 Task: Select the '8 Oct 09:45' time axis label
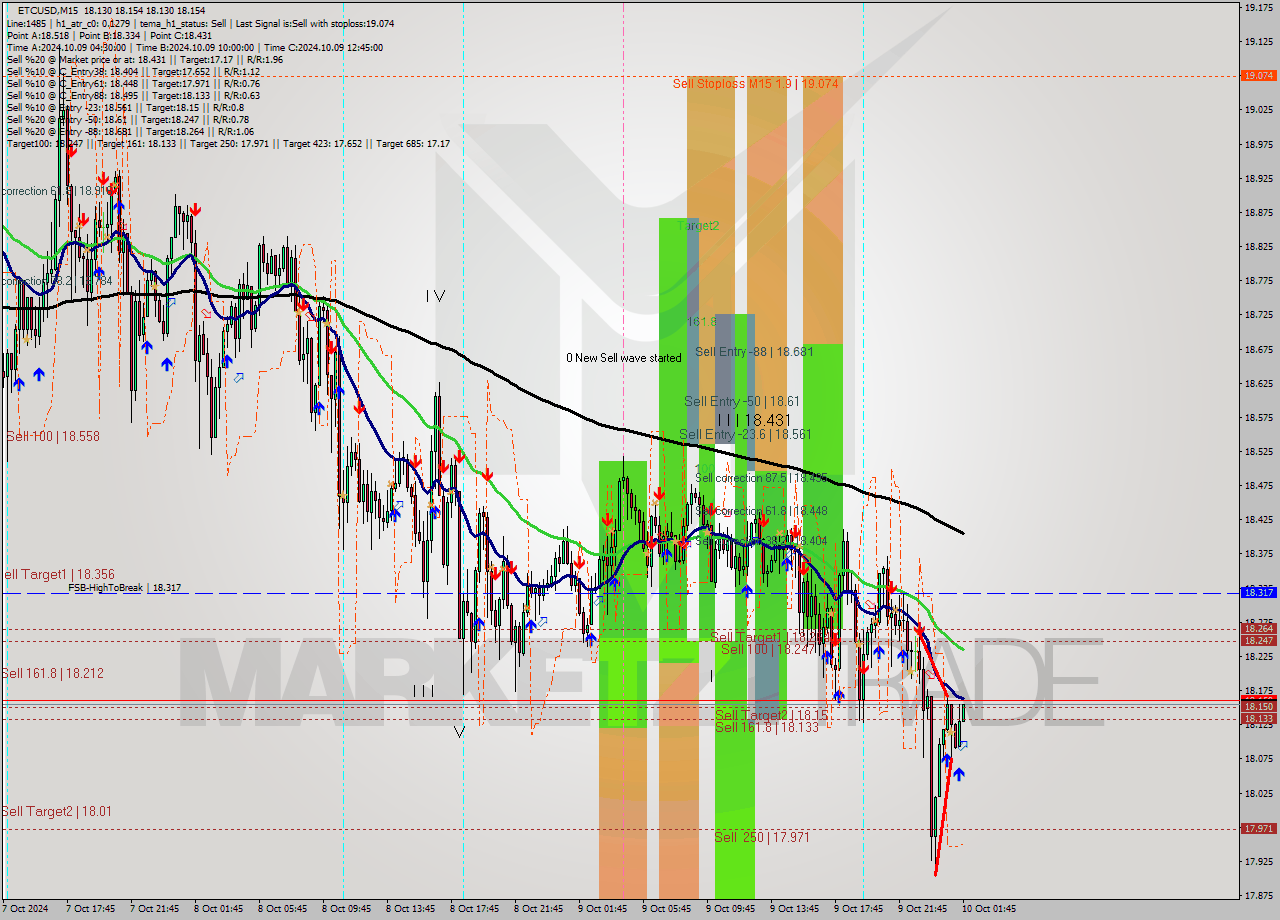coord(346,909)
